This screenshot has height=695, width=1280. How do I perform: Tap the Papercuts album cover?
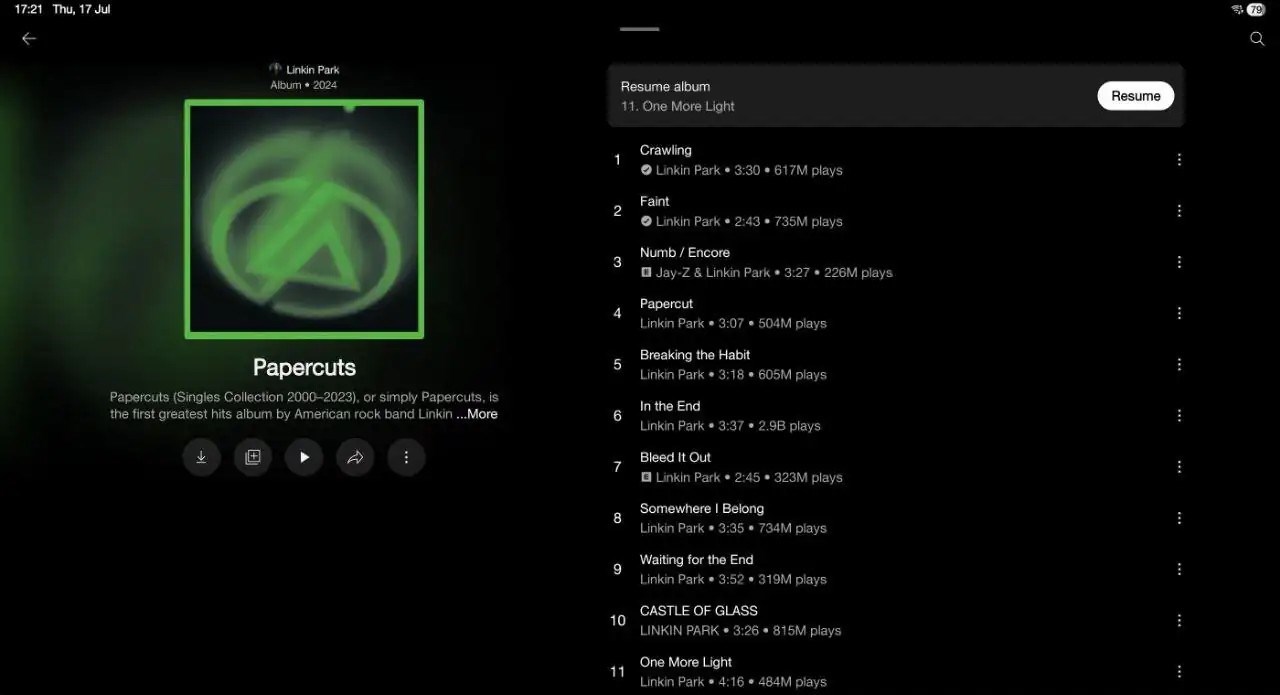[304, 219]
